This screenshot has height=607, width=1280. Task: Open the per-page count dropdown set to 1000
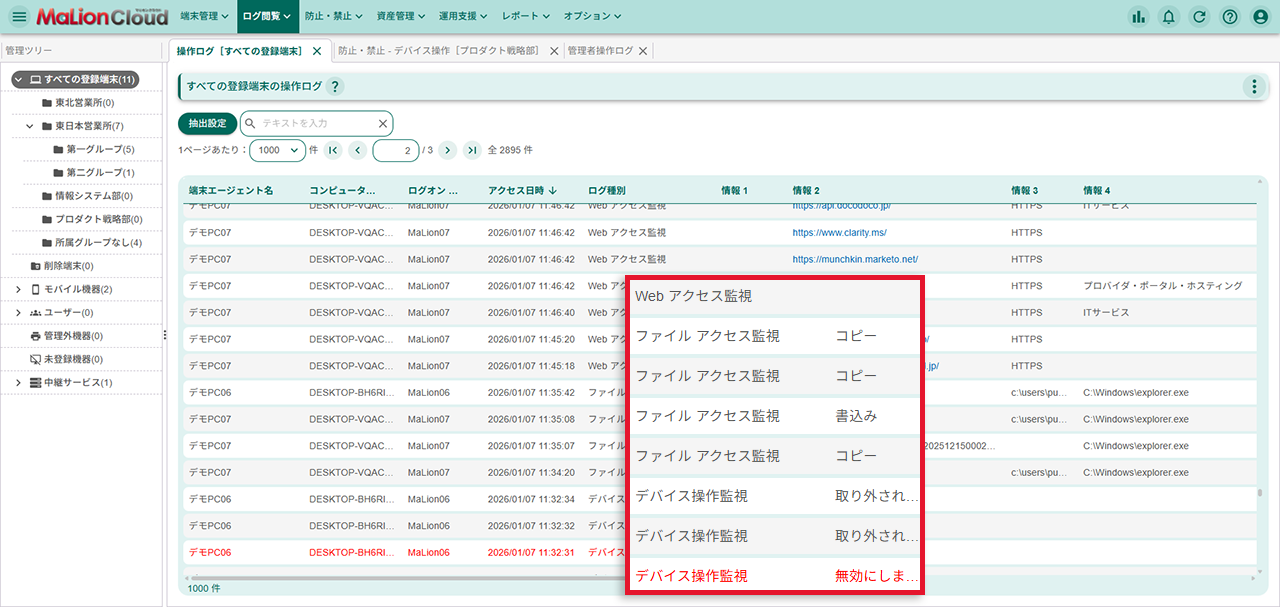pos(277,148)
